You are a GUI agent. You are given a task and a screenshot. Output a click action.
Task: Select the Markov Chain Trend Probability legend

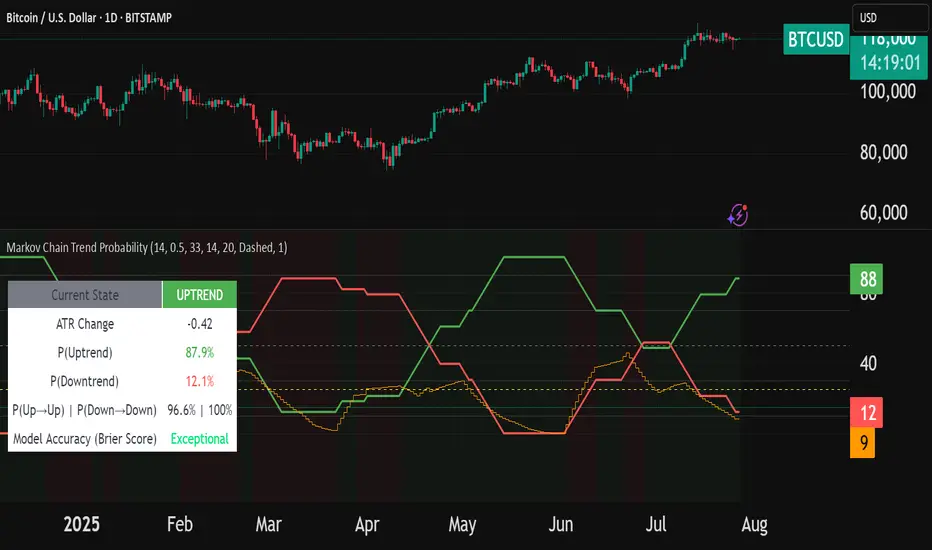(147, 247)
